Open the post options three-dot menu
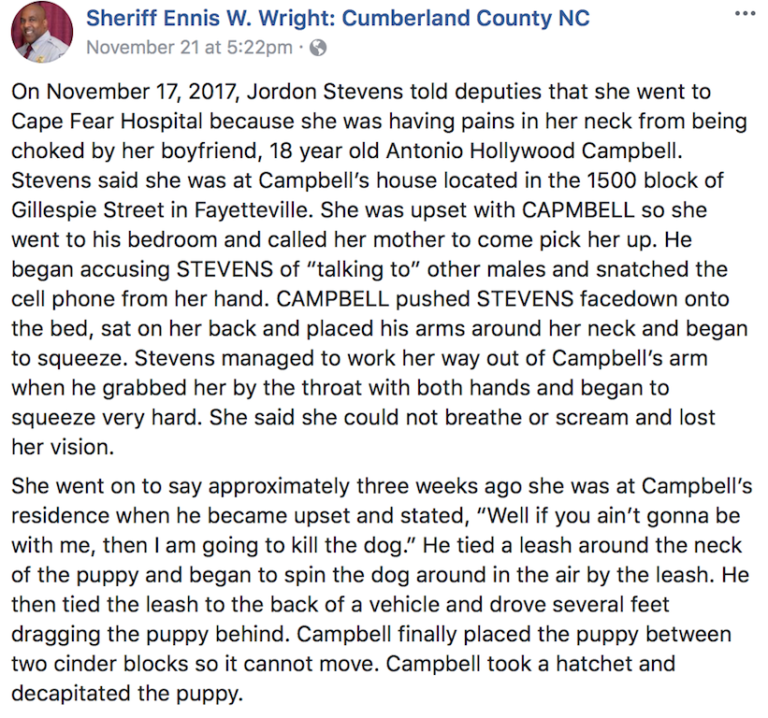The image size is (768, 718). (744, 15)
